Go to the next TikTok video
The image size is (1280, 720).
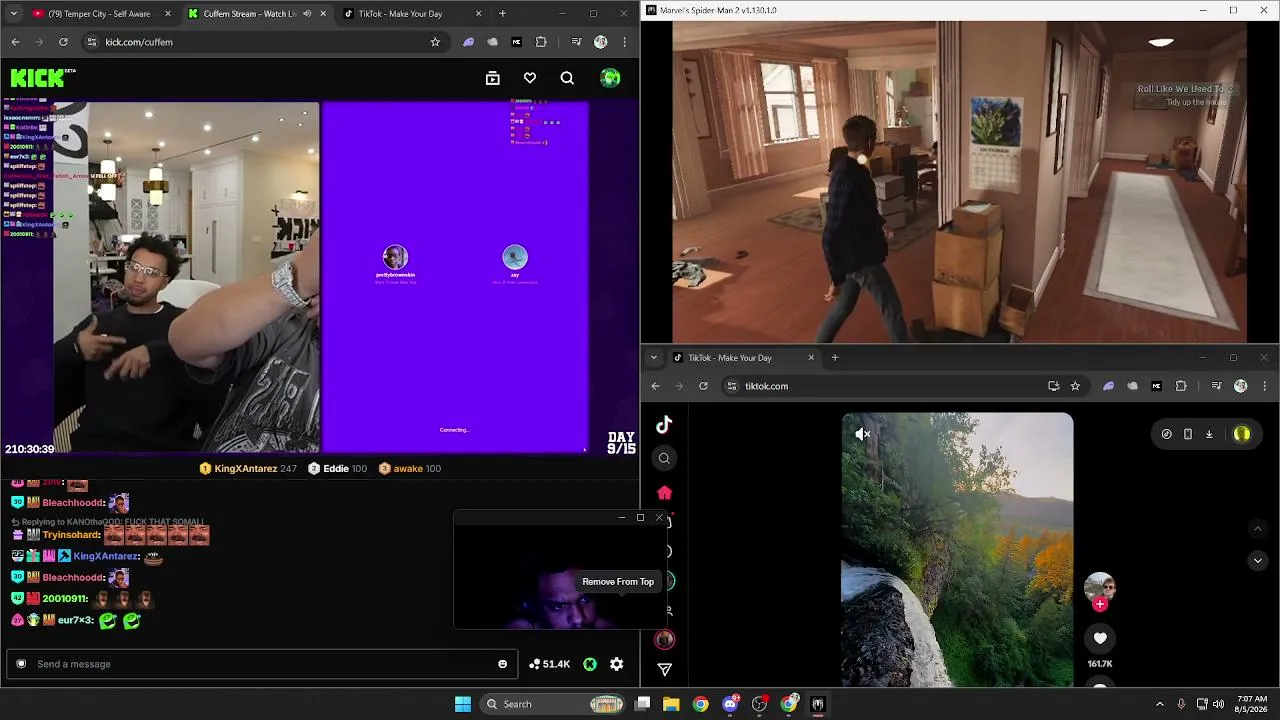1257,560
